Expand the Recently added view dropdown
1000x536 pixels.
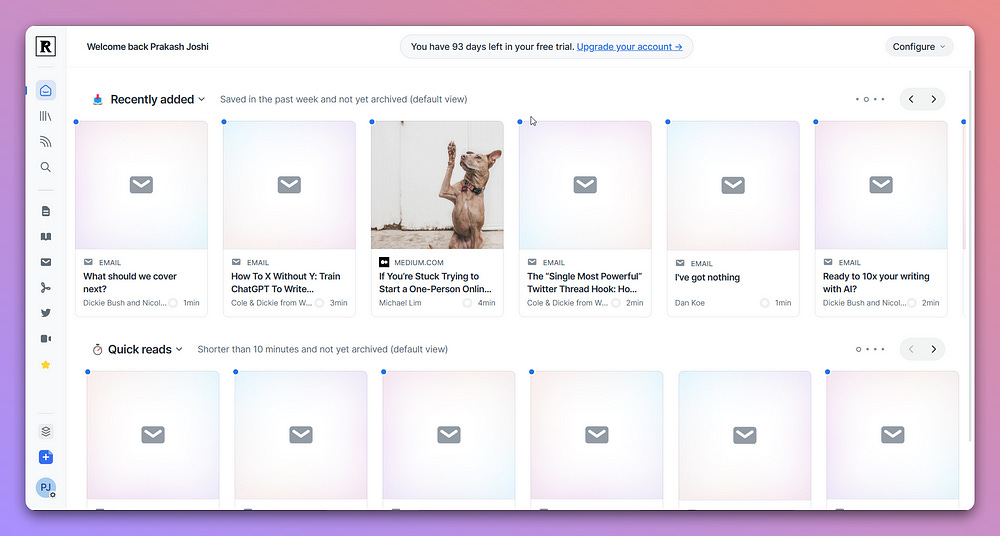202,99
